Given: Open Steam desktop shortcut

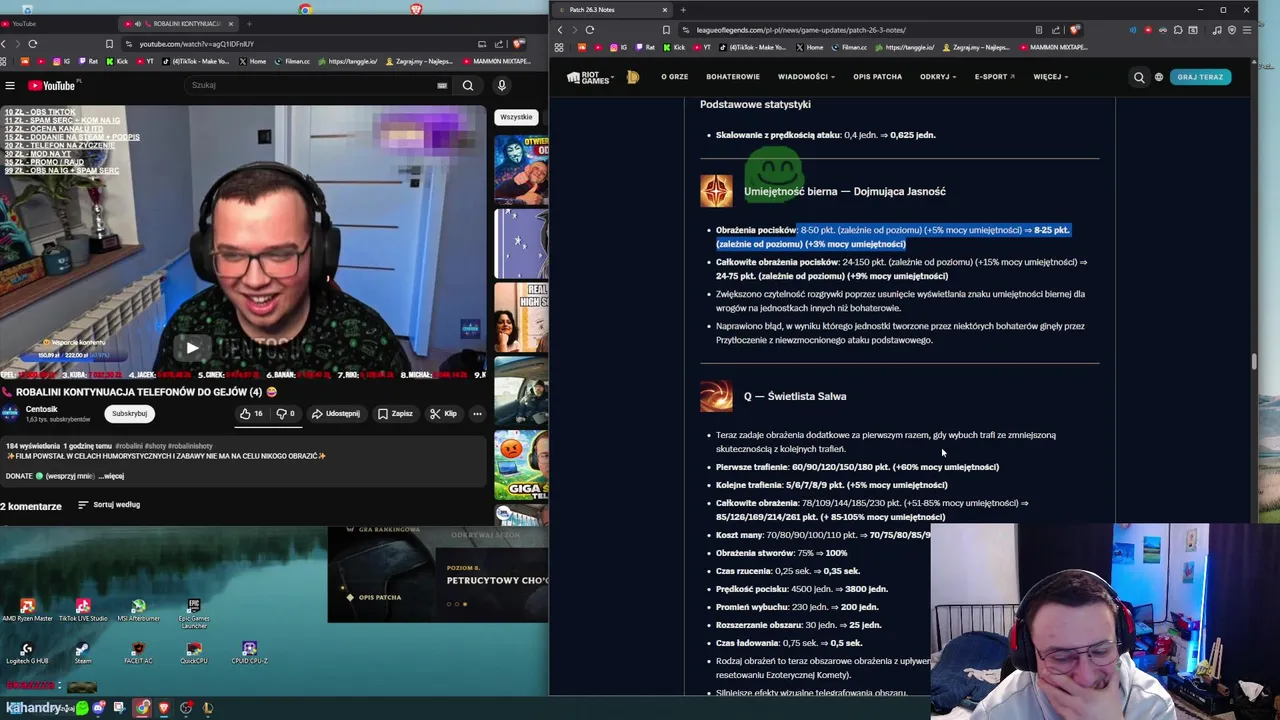Looking at the screenshot, I should click(83, 654).
